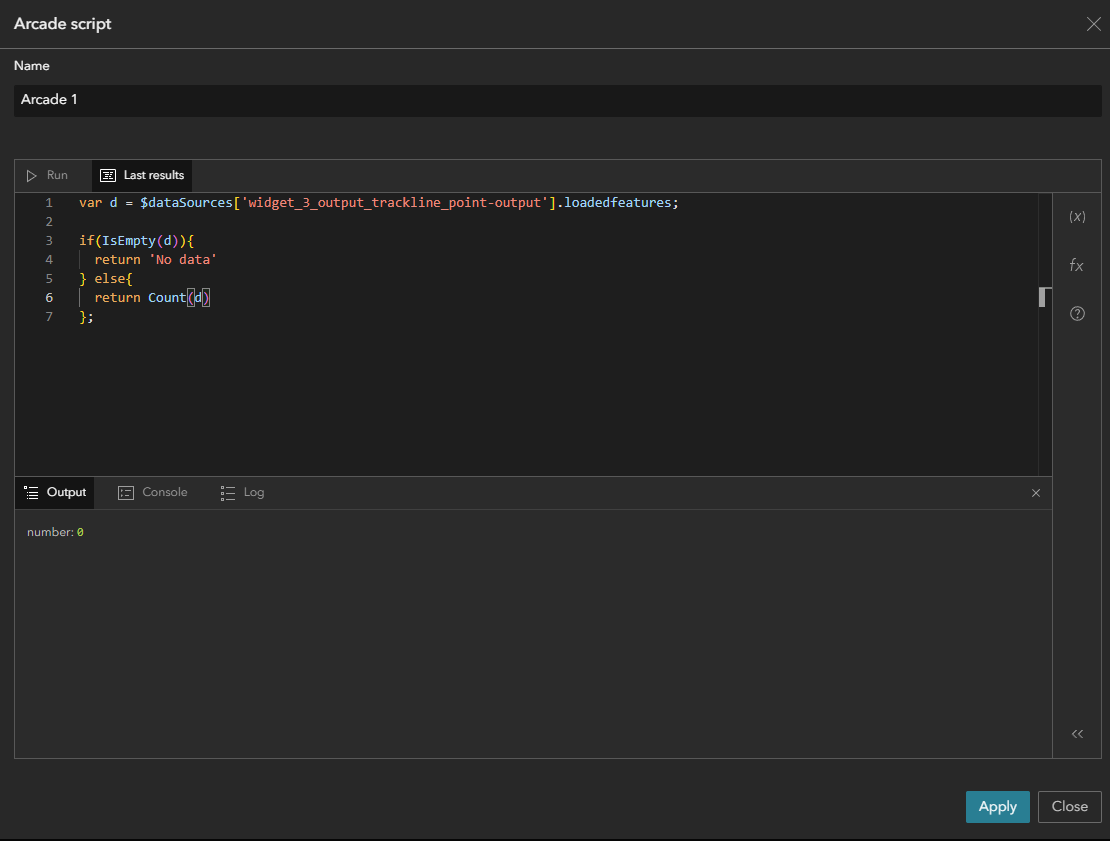Click the output number result value
The image size is (1110, 841).
pos(80,532)
